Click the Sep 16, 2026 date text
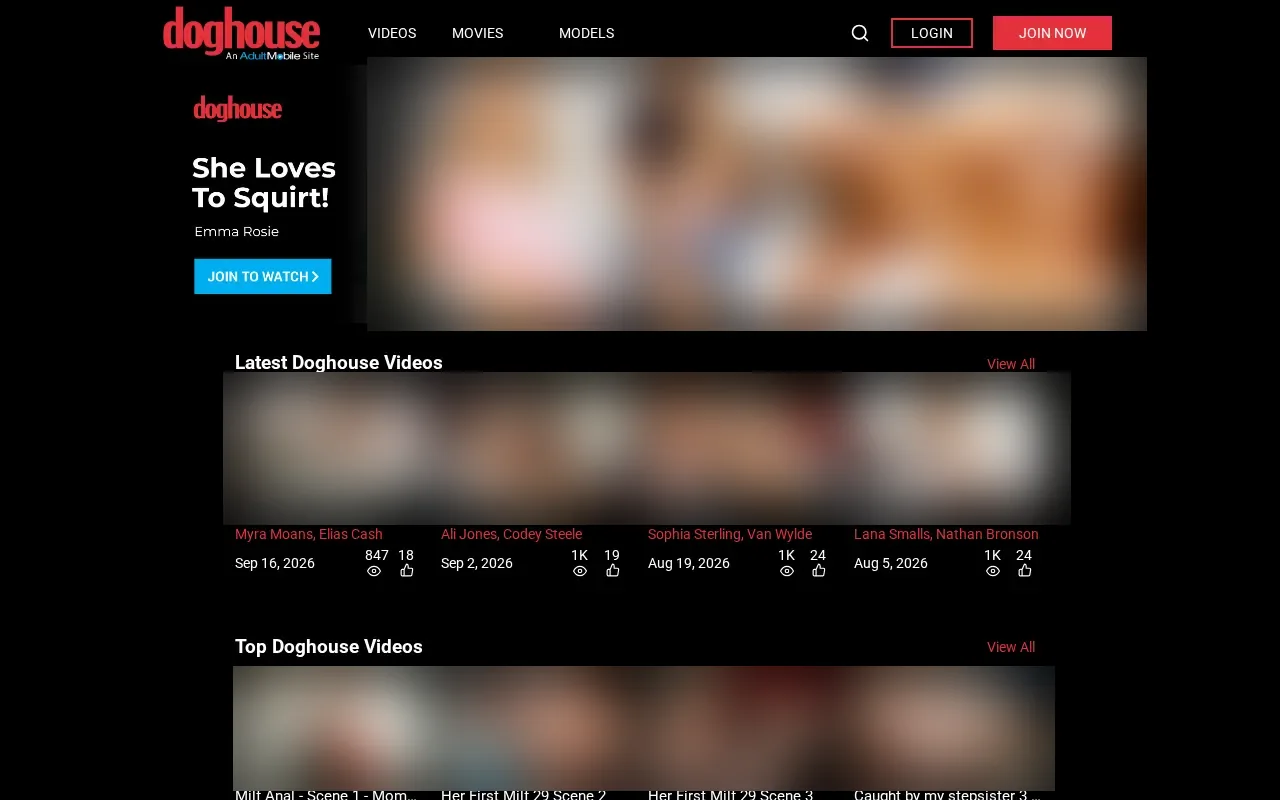1280x800 pixels. [x=275, y=563]
